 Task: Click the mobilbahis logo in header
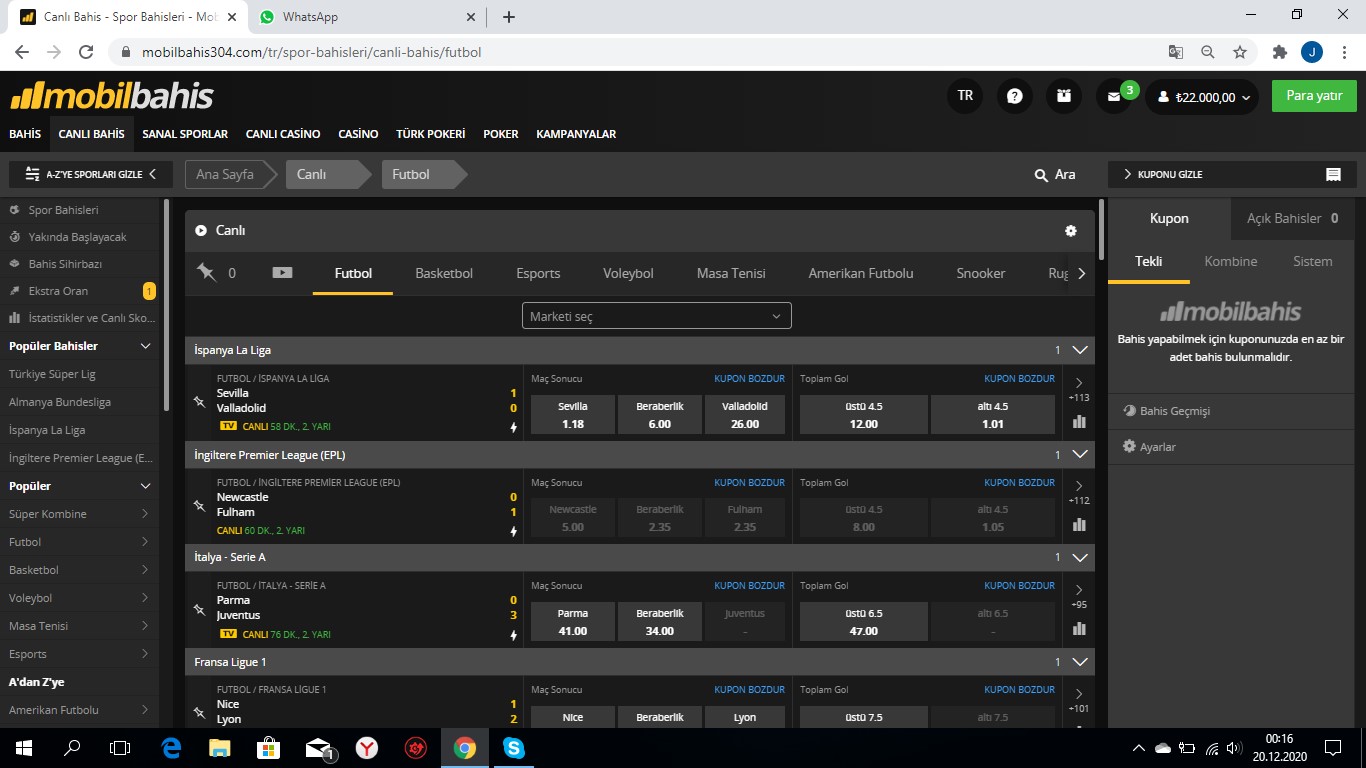tap(112, 96)
